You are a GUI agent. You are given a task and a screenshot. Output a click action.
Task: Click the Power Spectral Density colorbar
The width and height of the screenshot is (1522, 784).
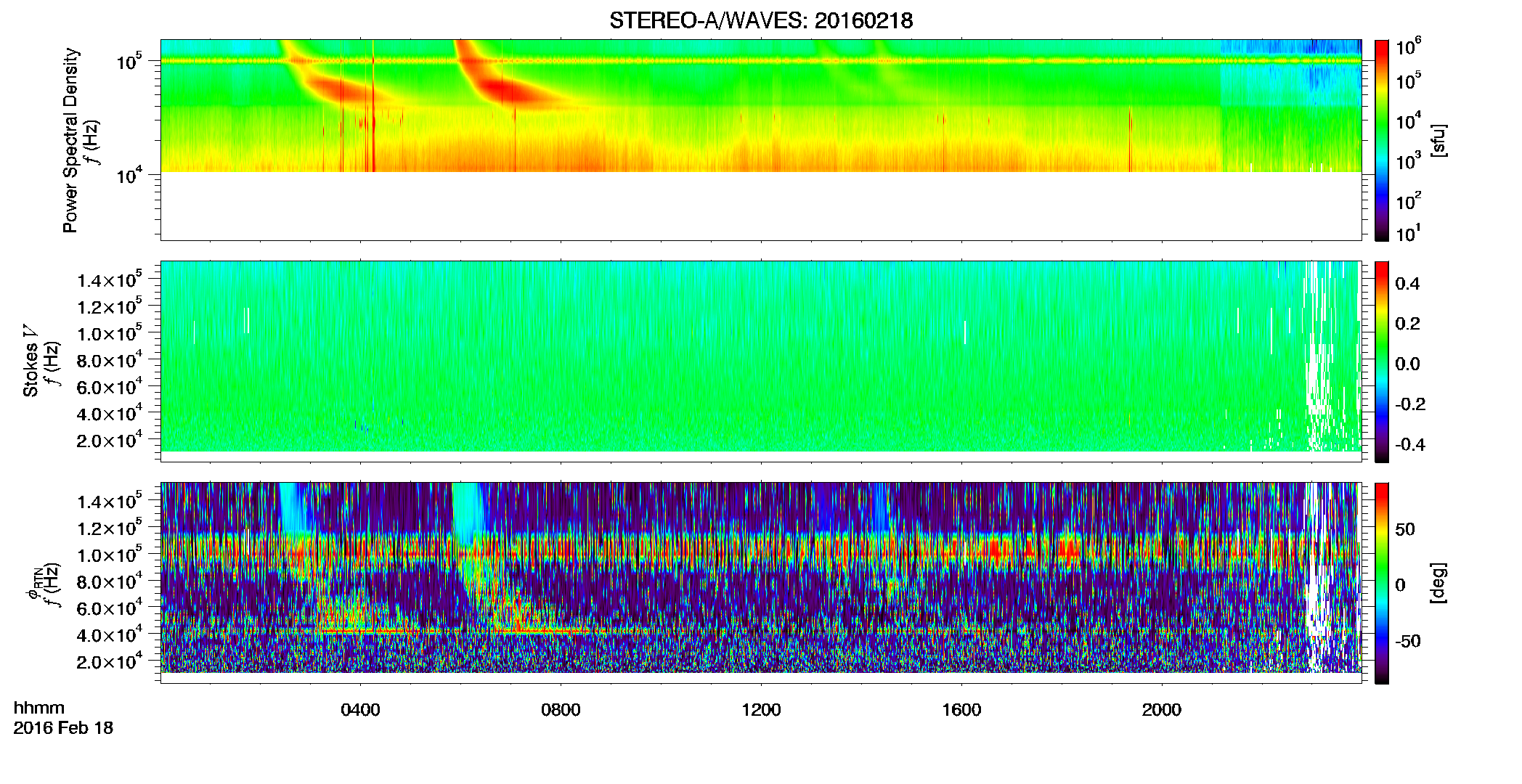(1382, 140)
